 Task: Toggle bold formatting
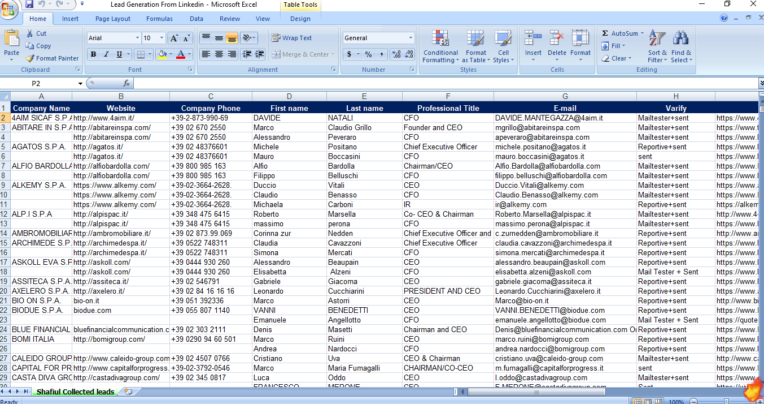93,55
